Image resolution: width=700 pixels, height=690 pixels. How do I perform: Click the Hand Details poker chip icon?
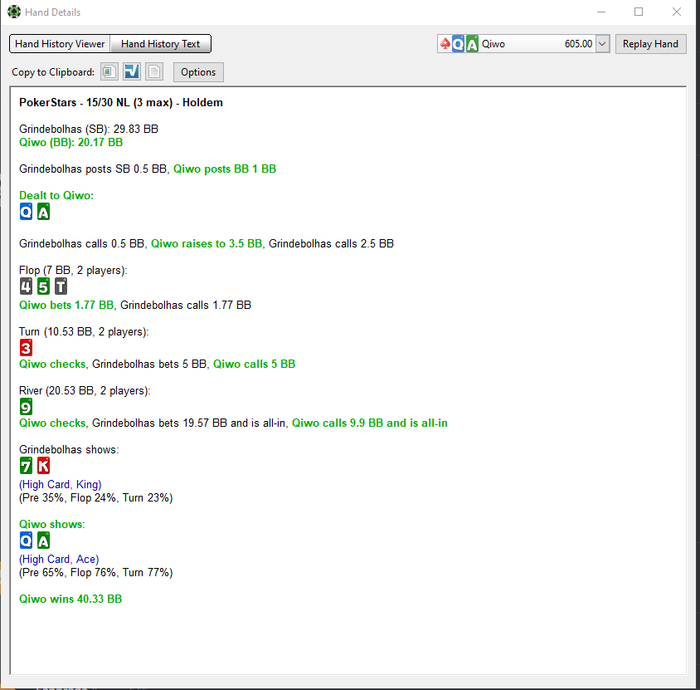click(14, 12)
